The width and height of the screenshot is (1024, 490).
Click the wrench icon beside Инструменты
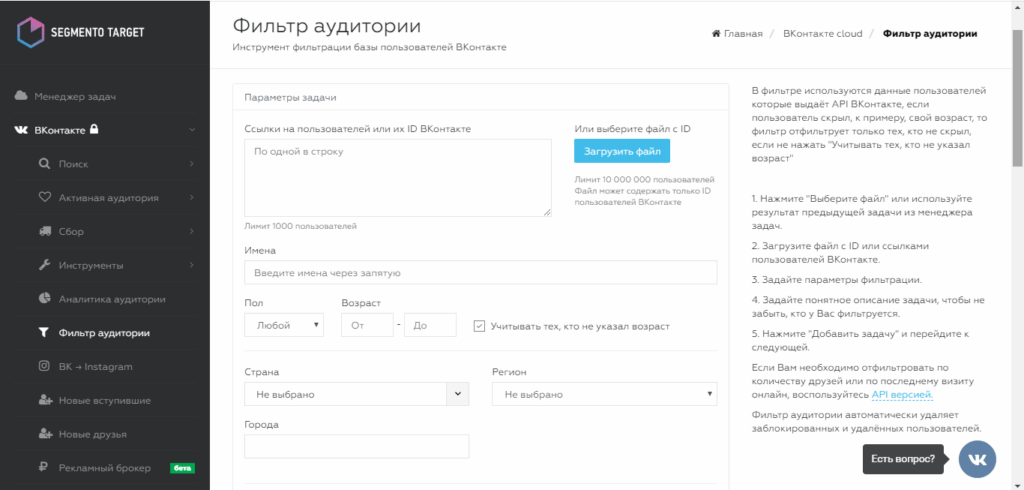tap(44, 265)
